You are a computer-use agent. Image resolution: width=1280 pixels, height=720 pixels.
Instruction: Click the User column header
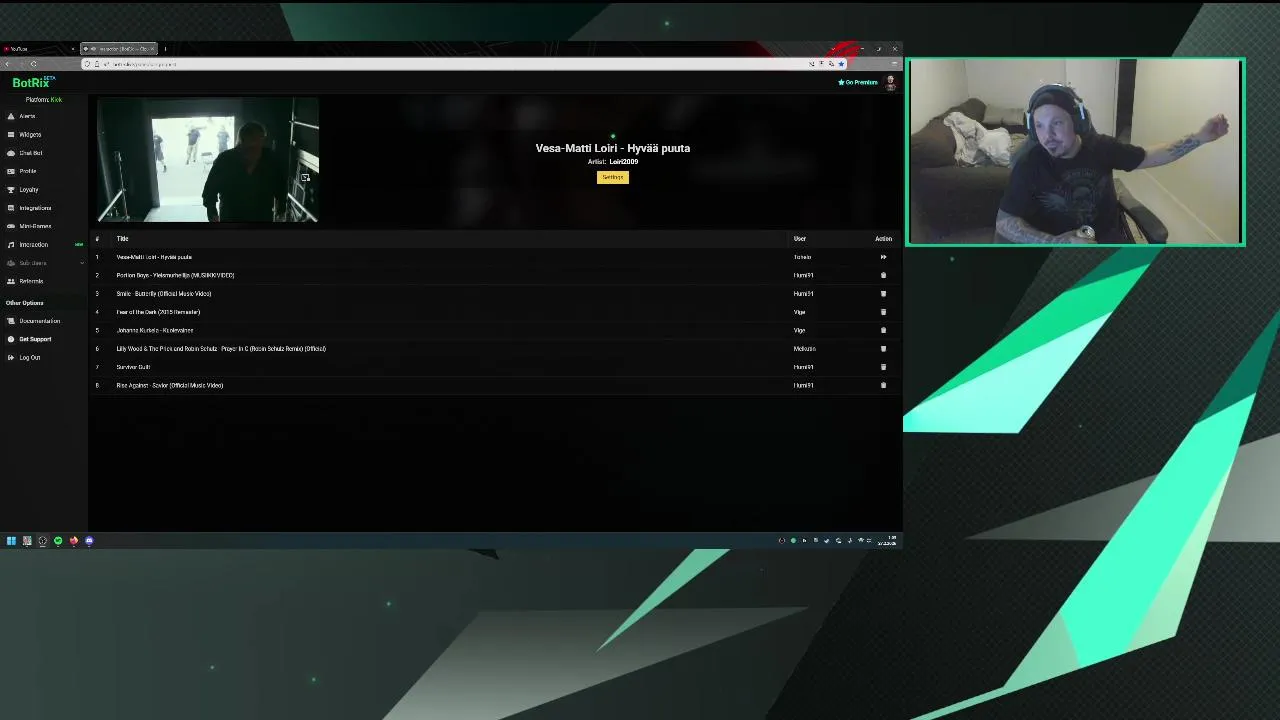pyautogui.click(x=800, y=239)
